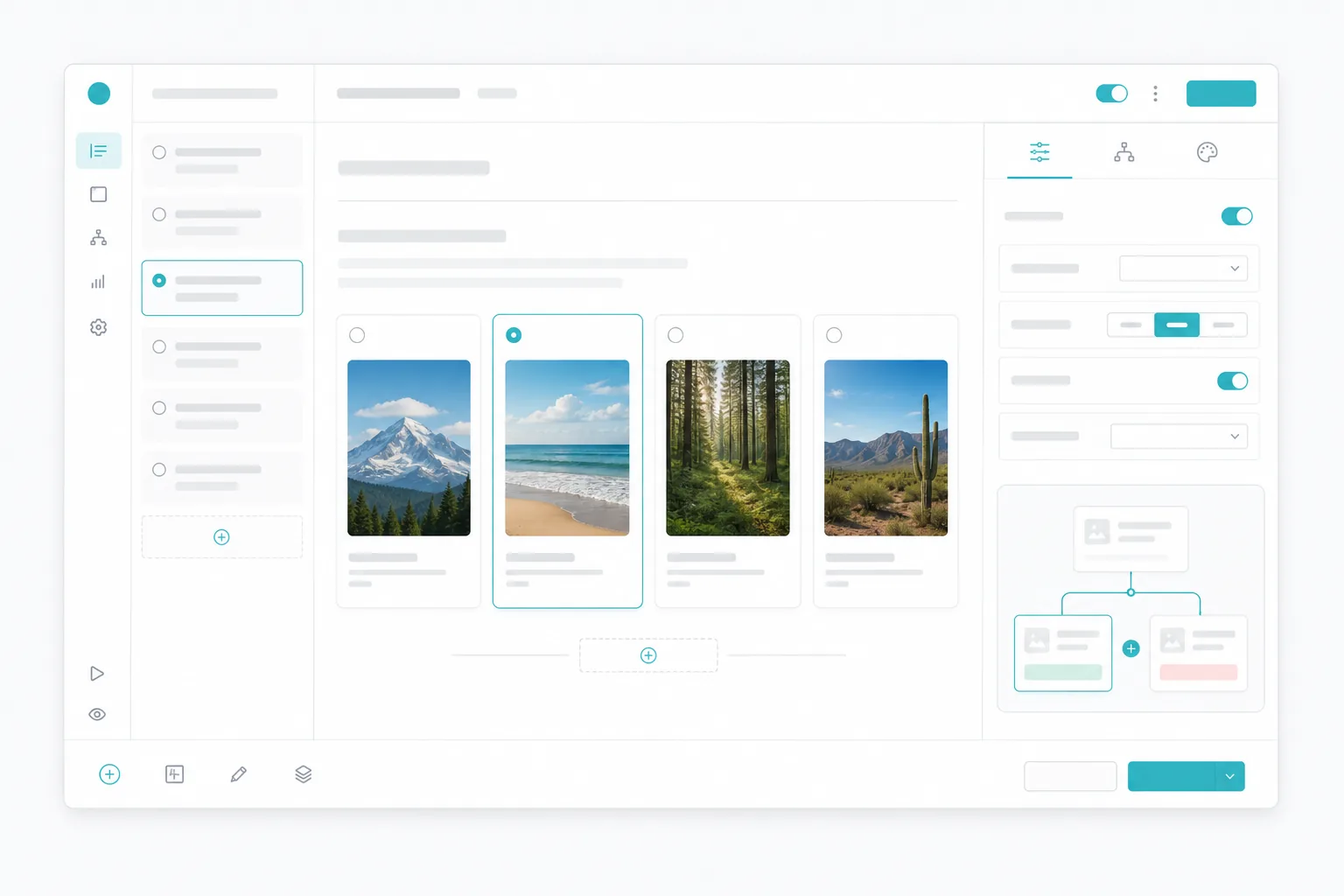This screenshot has width=1344, height=896.
Task: Choose the beach card radio button
Action: click(x=514, y=335)
